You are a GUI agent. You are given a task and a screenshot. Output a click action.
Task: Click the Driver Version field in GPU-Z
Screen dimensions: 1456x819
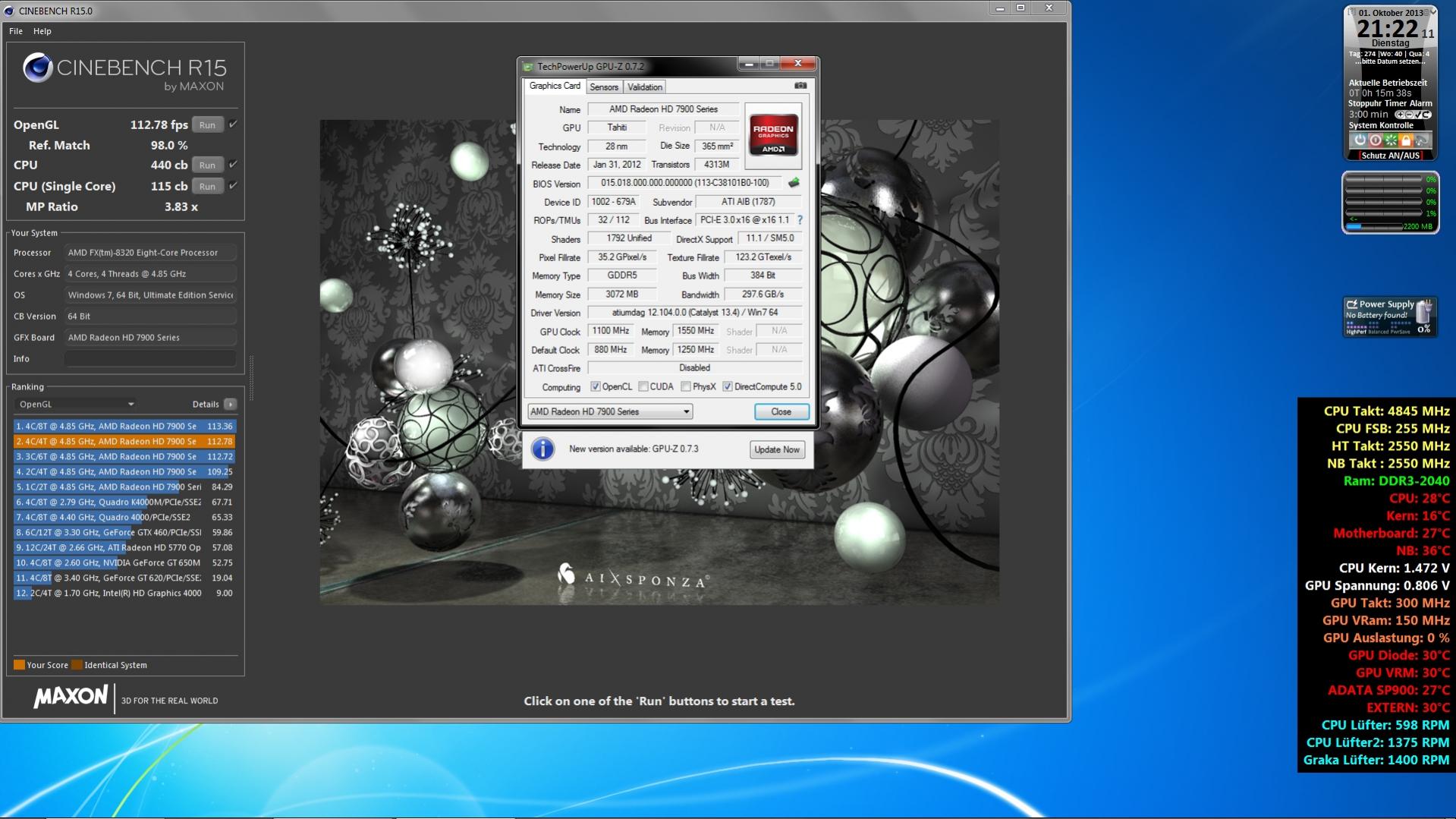694,313
